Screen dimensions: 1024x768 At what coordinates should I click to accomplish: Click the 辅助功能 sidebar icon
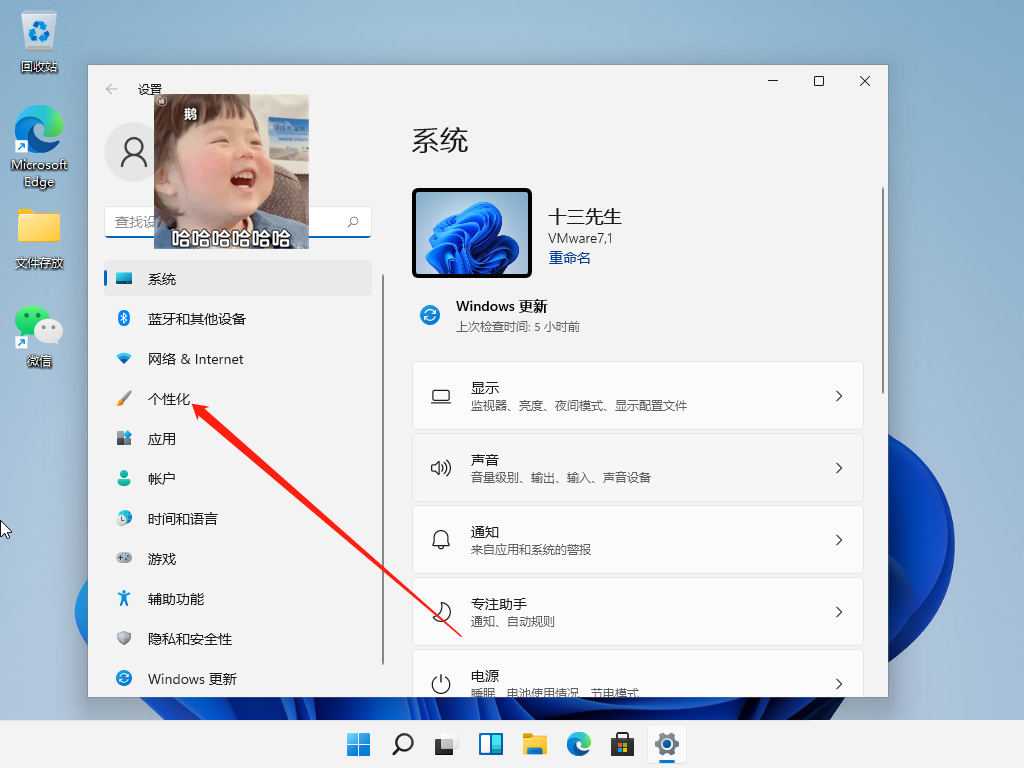click(123, 598)
